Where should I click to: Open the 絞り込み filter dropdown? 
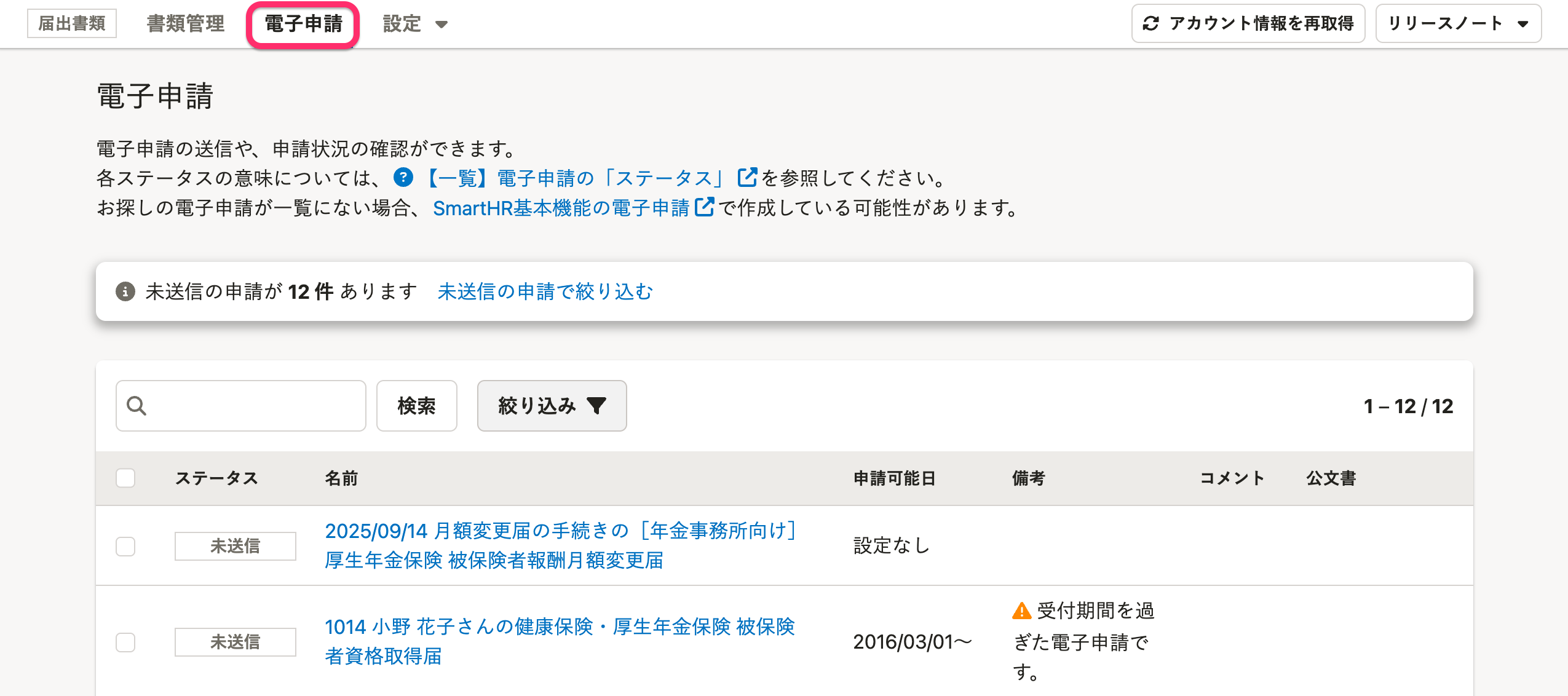pos(552,406)
